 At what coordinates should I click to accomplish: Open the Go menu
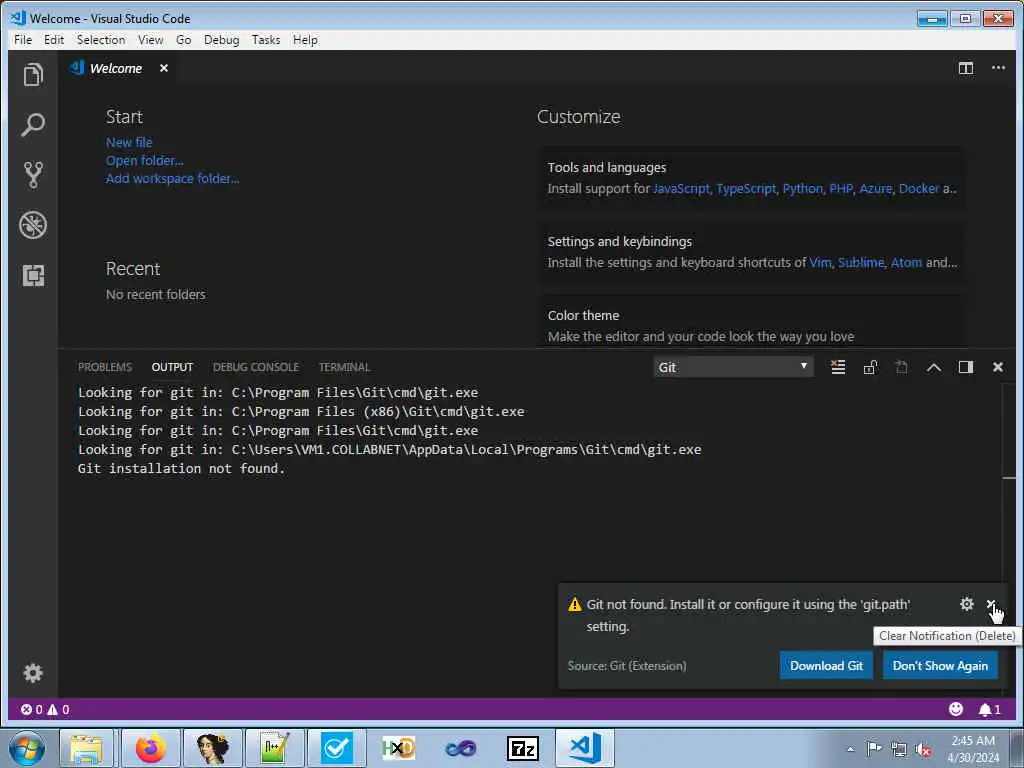point(184,40)
